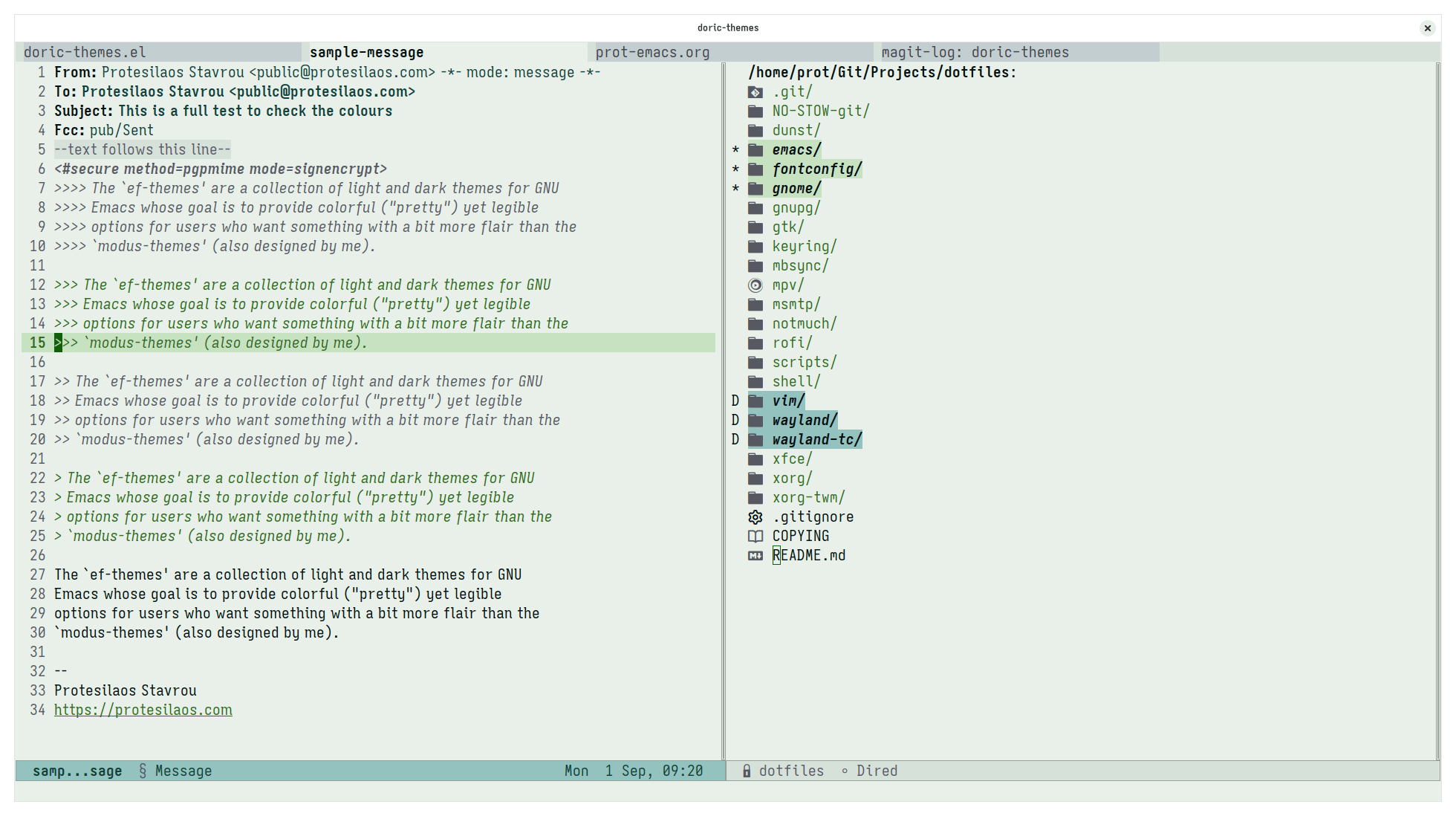The image size is (1456, 816).
Task: Close the doric-themes window
Action: [x=1427, y=28]
